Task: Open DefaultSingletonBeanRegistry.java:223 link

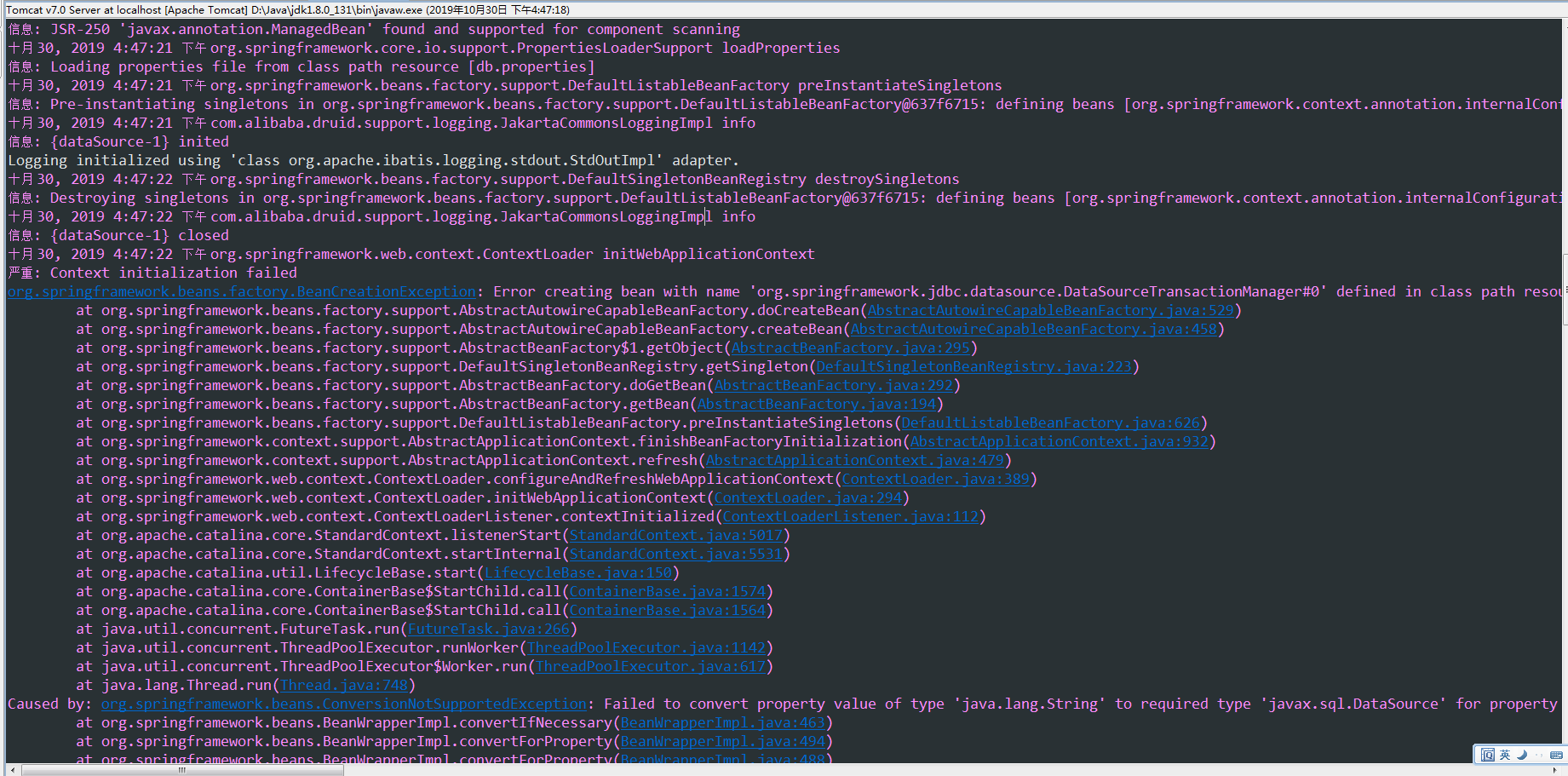Action: click(x=973, y=366)
